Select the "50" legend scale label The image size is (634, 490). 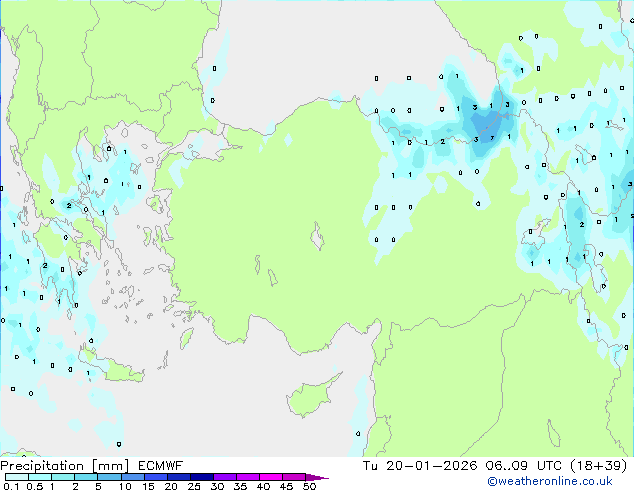(309, 486)
